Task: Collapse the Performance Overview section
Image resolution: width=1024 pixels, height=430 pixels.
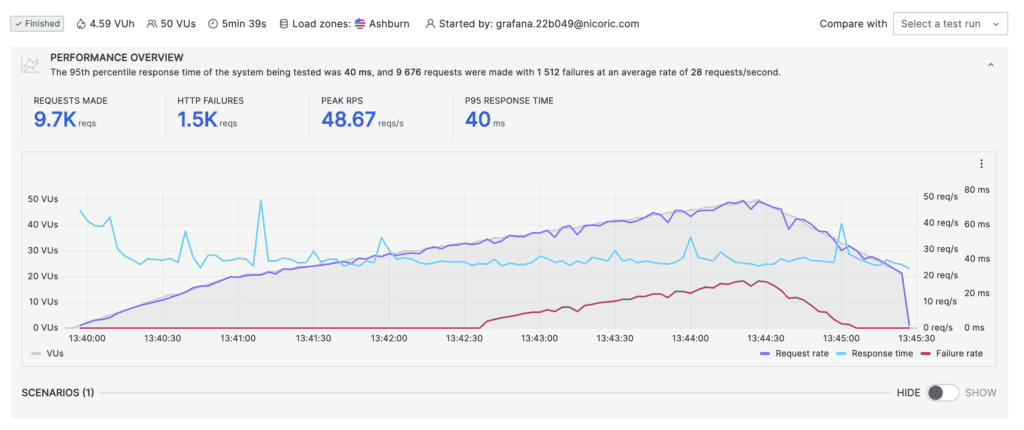Action: 991,65
